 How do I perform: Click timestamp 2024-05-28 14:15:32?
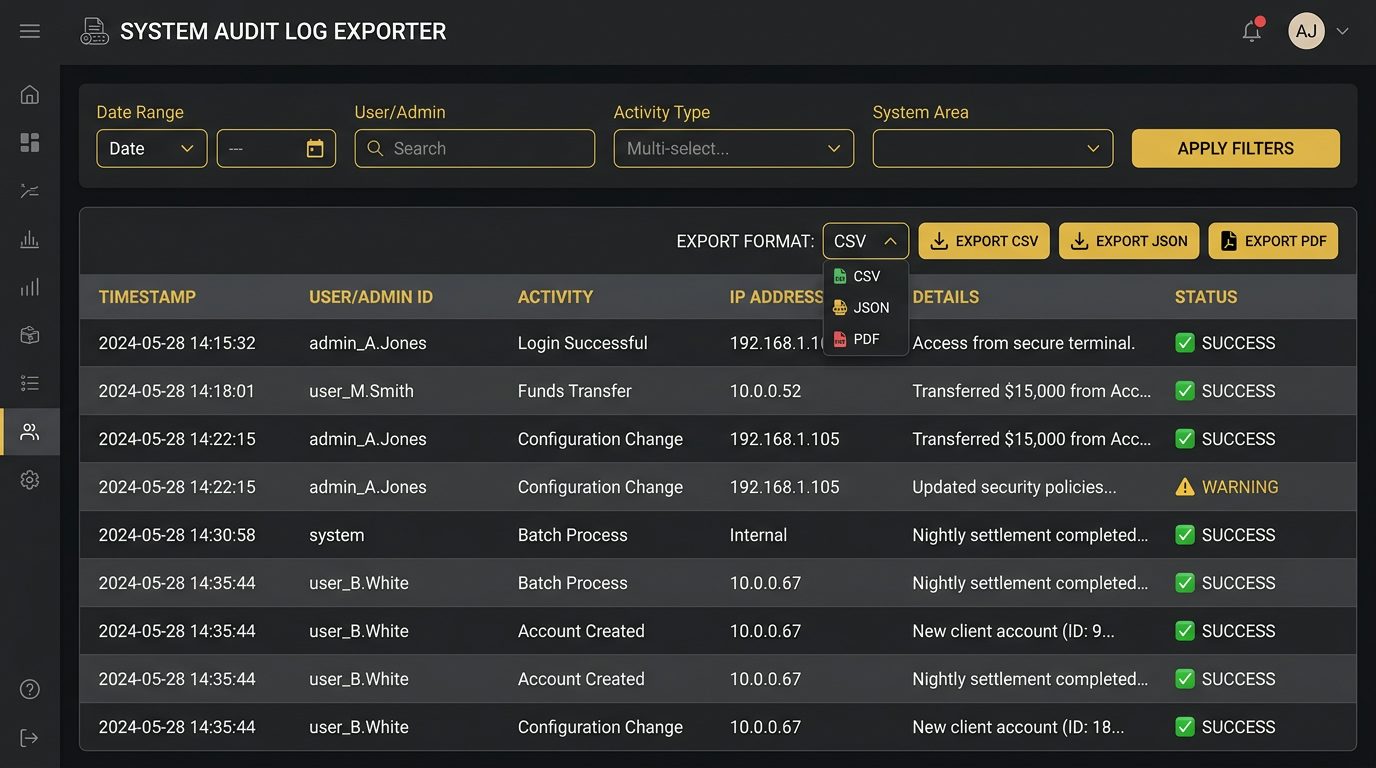click(177, 343)
